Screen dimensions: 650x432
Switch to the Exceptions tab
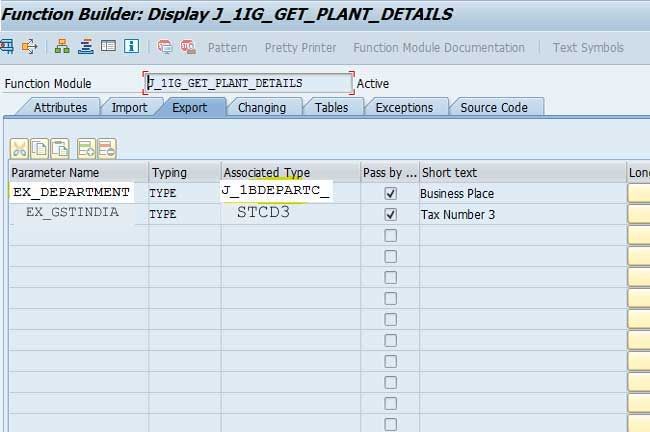coord(404,107)
